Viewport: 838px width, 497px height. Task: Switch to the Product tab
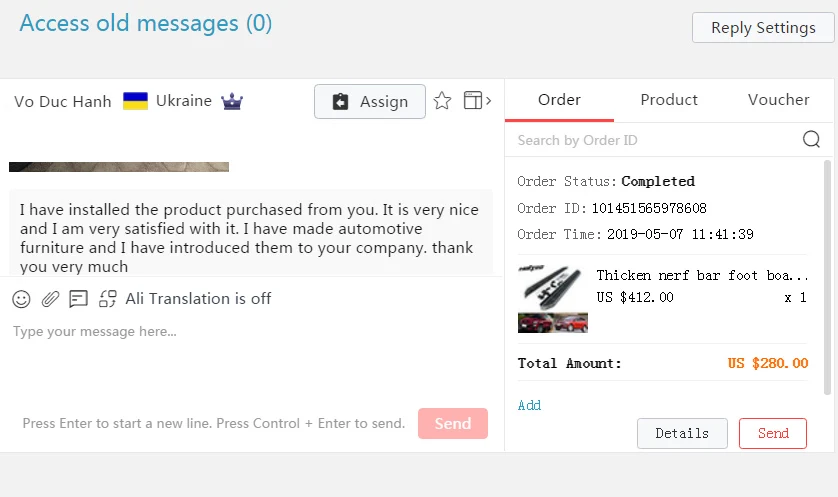click(669, 100)
